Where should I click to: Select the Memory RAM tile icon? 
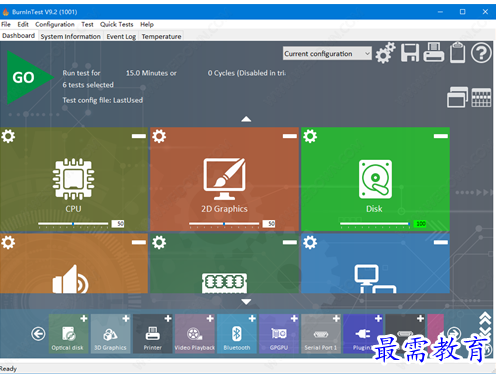pyautogui.click(x=224, y=283)
